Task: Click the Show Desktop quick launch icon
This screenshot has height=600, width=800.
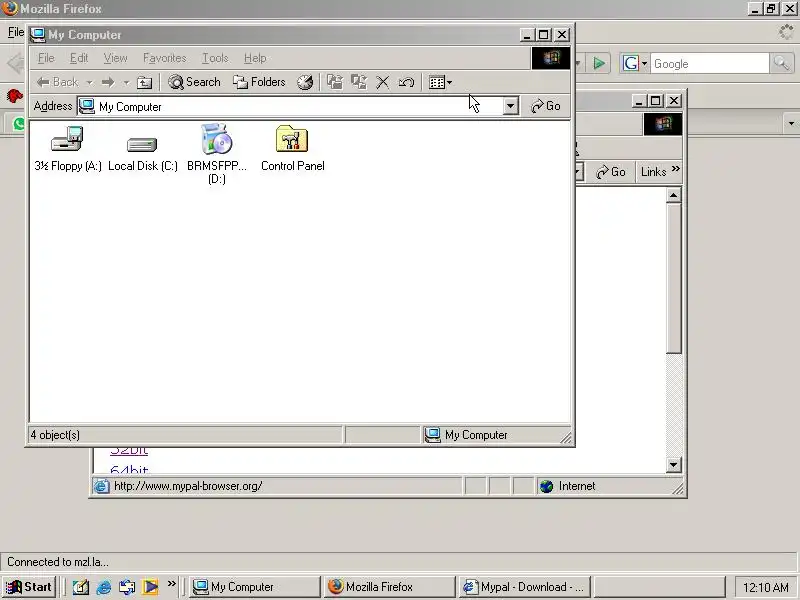Action: [81, 587]
